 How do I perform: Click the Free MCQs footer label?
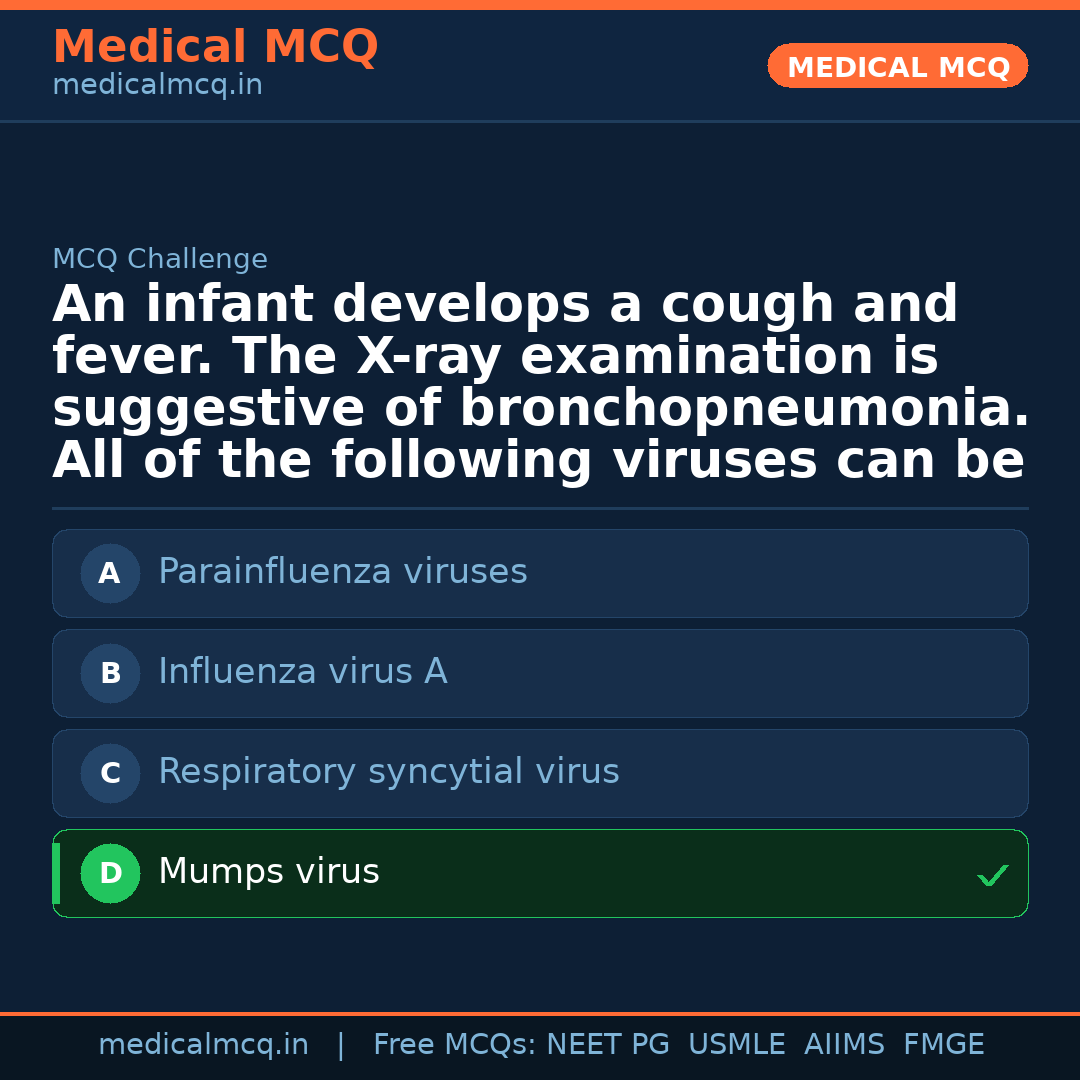pos(454,1045)
